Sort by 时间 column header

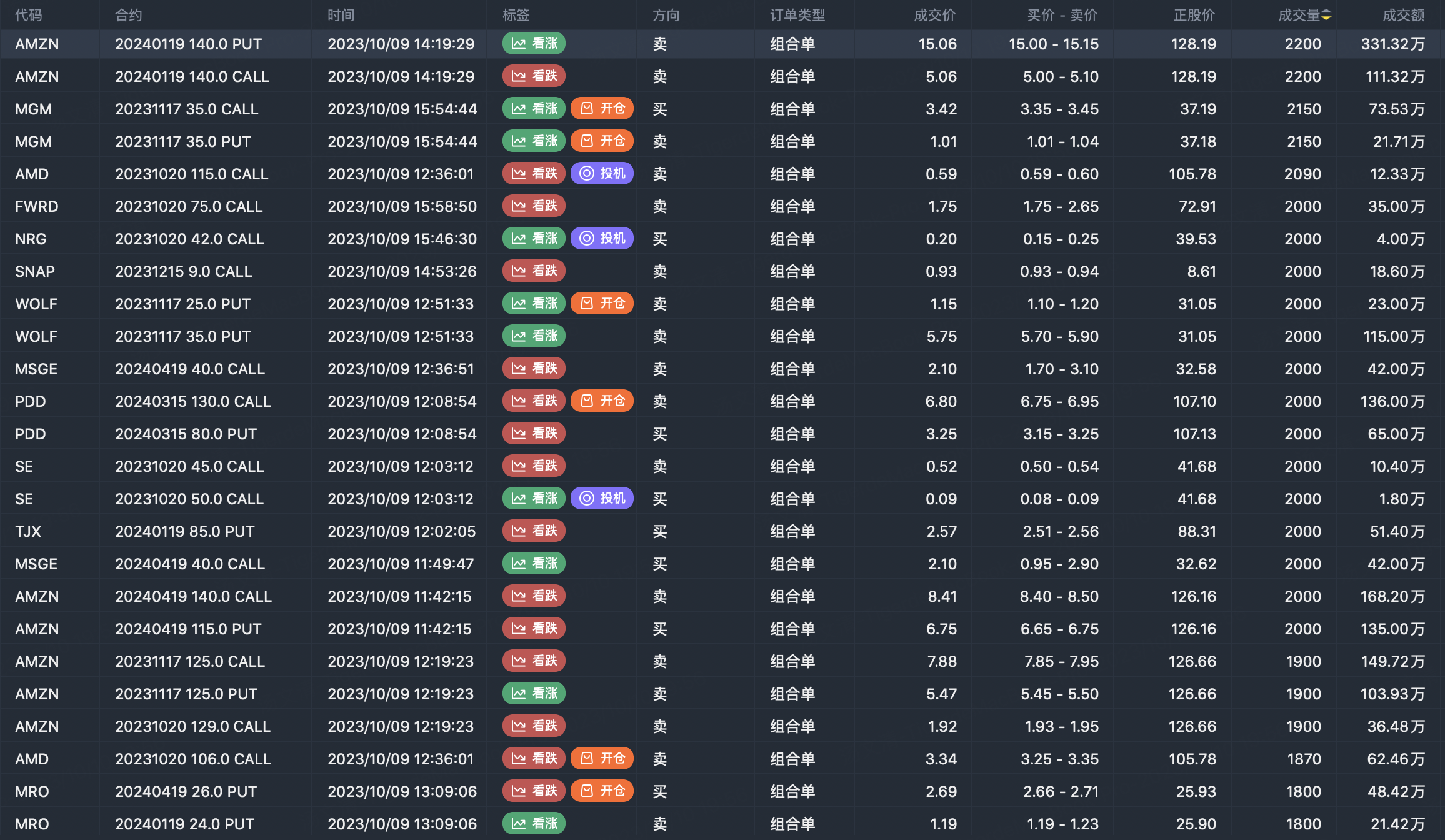(x=341, y=15)
